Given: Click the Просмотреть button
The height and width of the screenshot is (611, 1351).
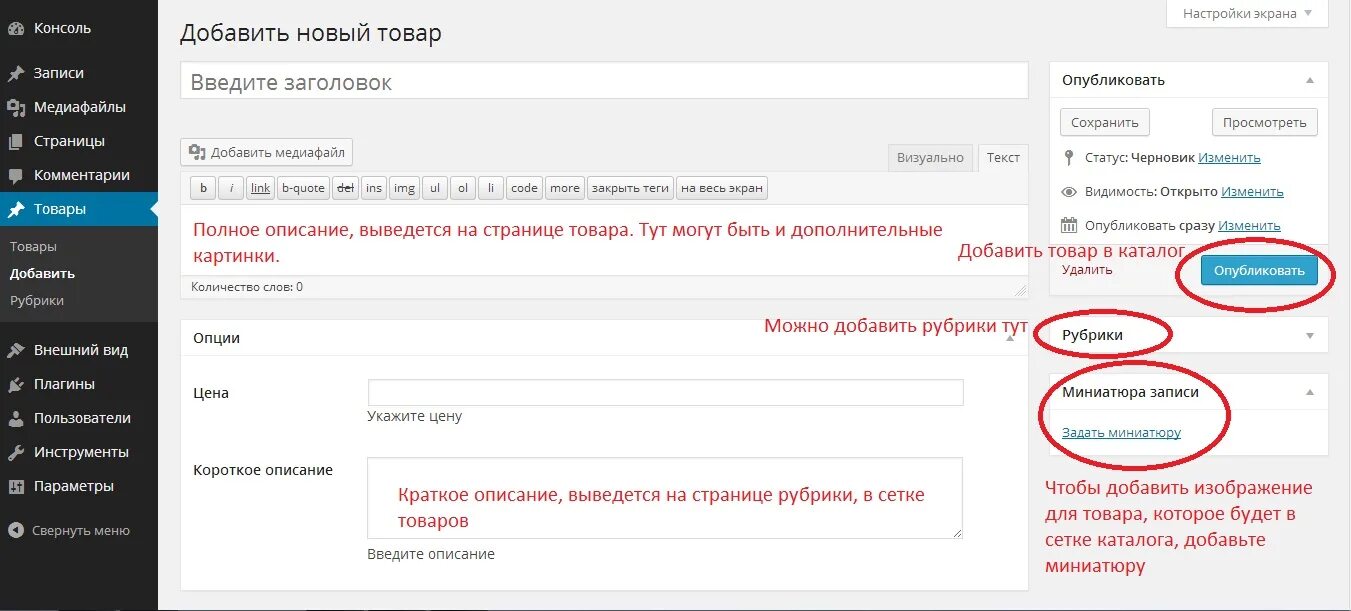Looking at the screenshot, I should click(1265, 122).
